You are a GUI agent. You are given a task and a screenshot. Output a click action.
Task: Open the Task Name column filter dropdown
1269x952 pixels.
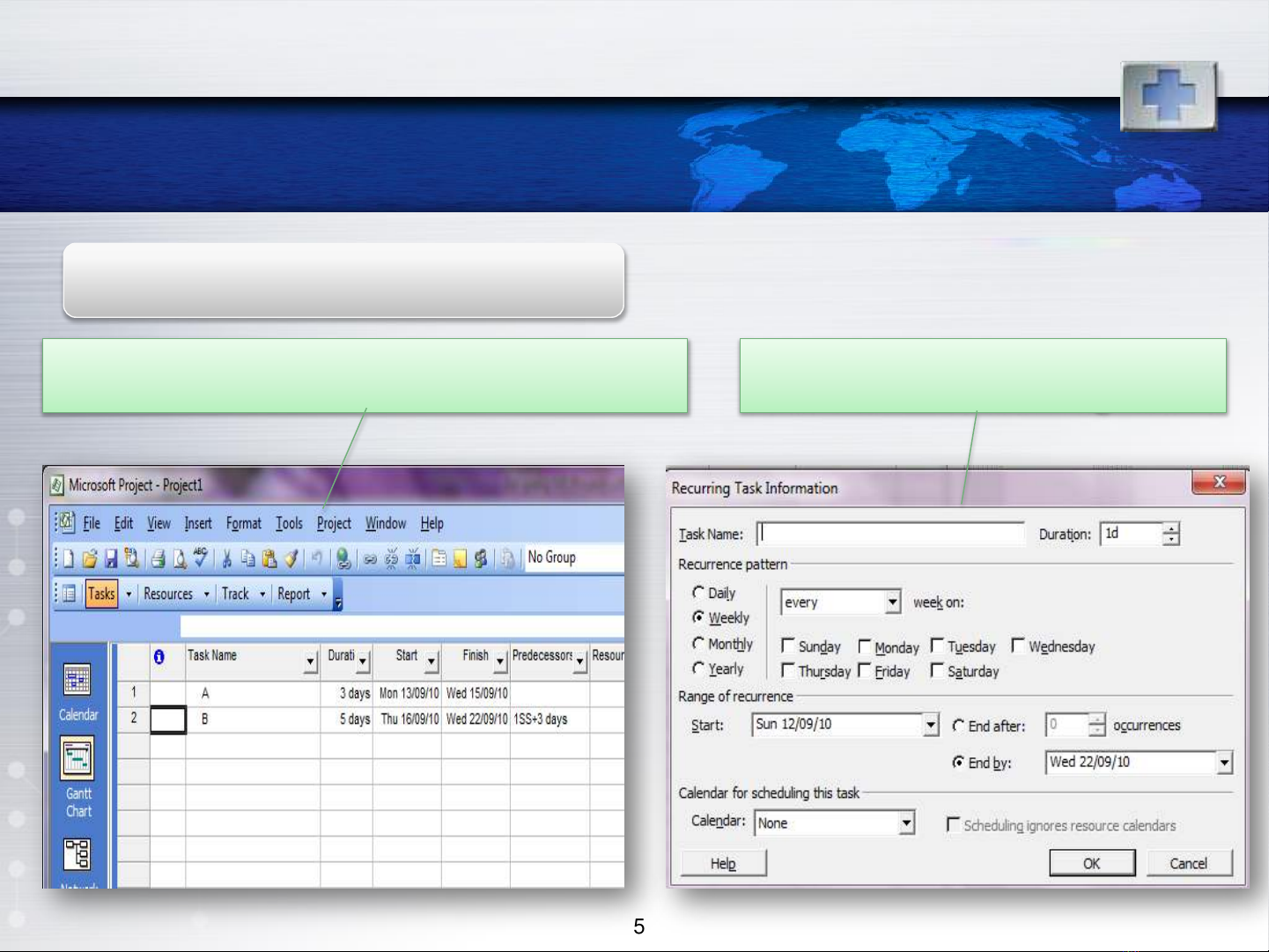click(310, 661)
